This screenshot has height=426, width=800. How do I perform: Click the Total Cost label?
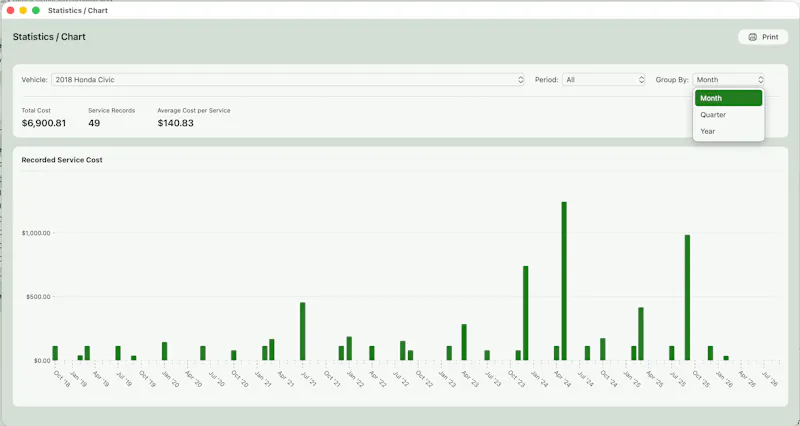click(x=36, y=110)
